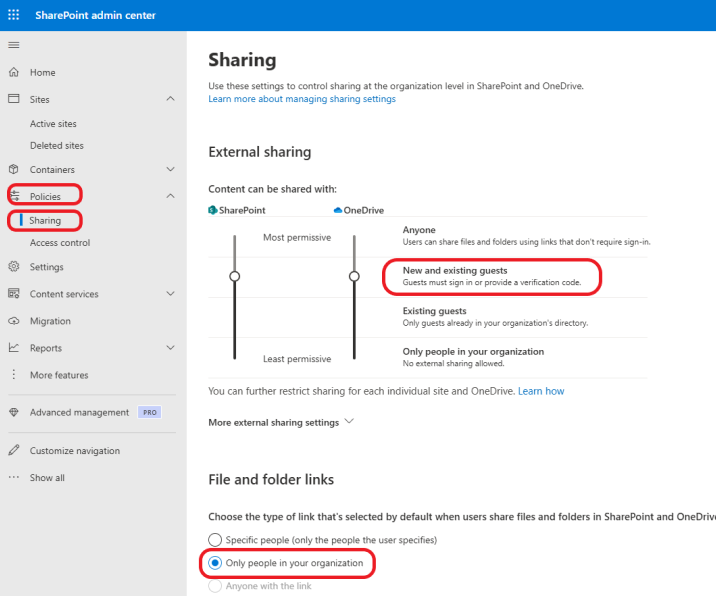Select the Anyone with the link radio
Image resolution: width=716 pixels, height=596 pixels.
pos(215,586)
